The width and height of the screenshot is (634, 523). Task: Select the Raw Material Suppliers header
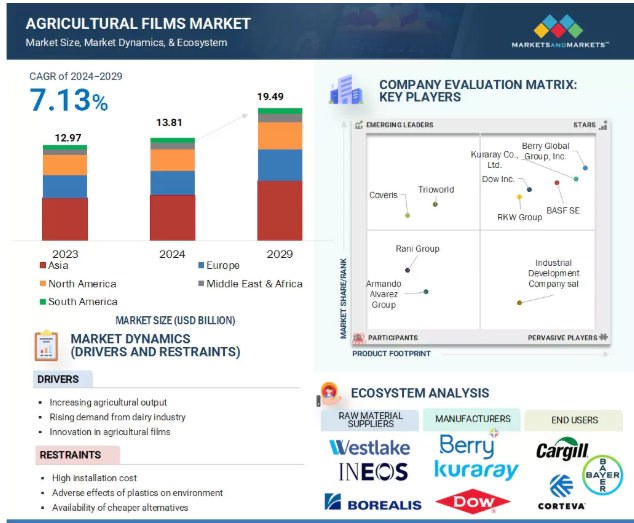point(370,420)
